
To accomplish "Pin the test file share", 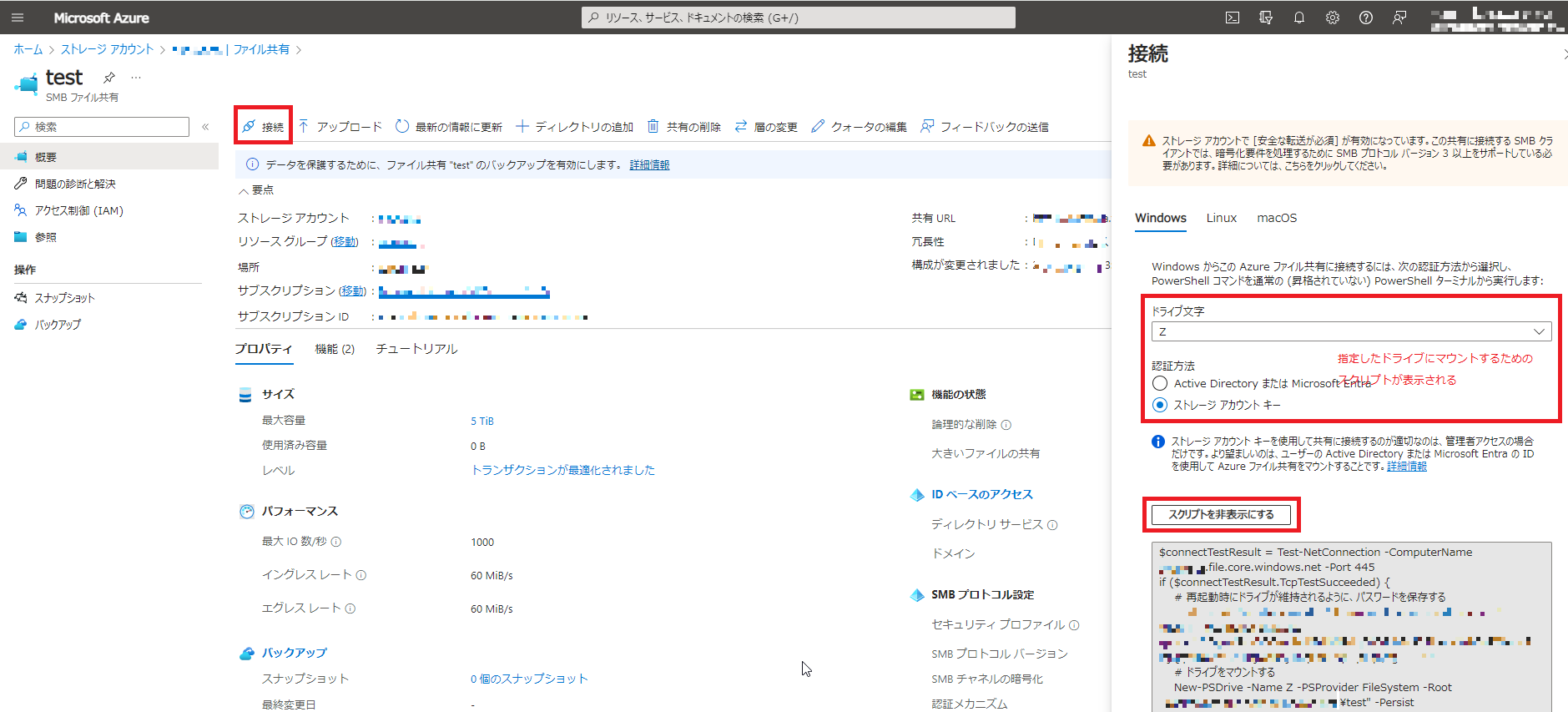I will (x=109, y=78).
